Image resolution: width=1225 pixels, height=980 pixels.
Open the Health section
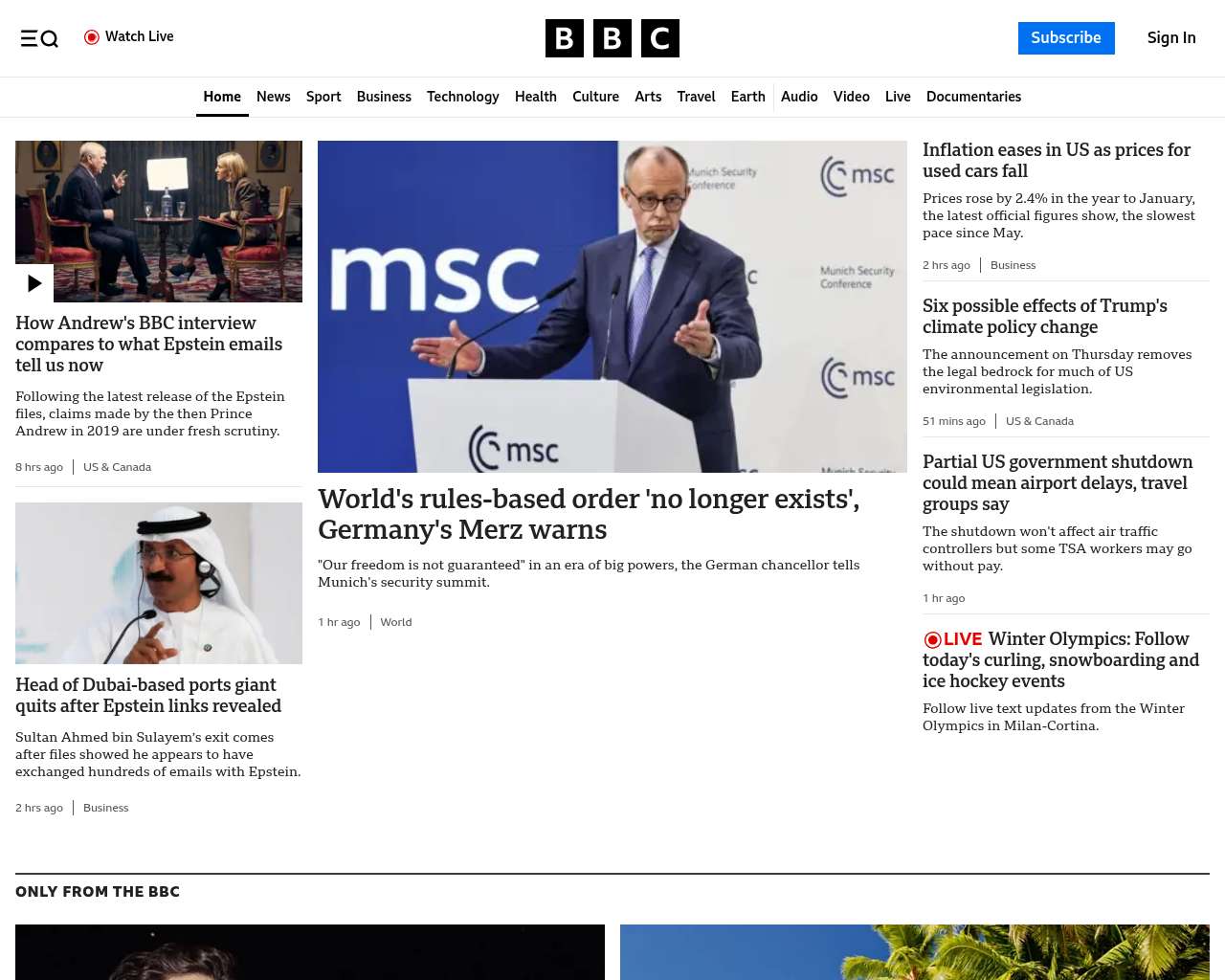(x=536, y=97)
